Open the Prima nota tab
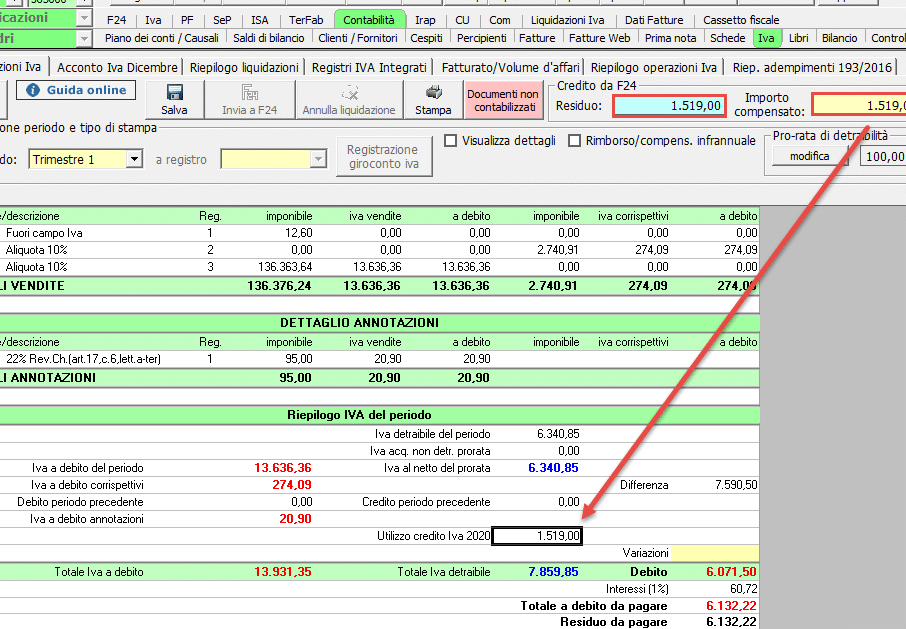Image resolution: width=906 pixels, height=629 pixels. [x=670, y=38]
